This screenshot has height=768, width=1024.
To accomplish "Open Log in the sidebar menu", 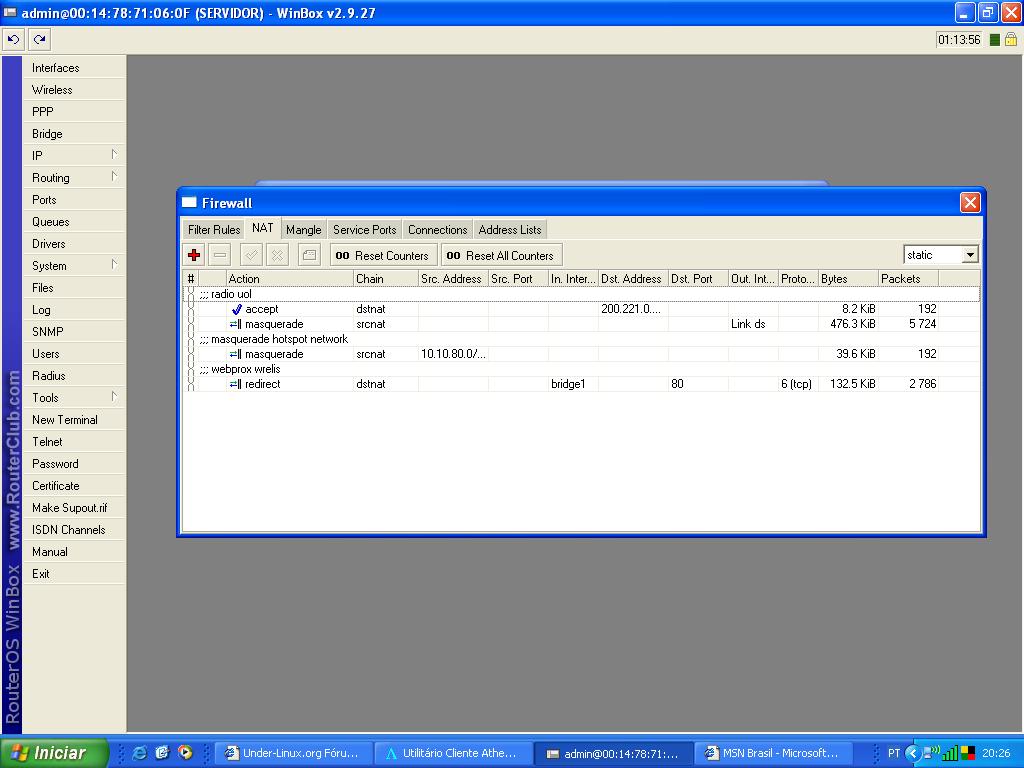I will (x=74, y=310).
